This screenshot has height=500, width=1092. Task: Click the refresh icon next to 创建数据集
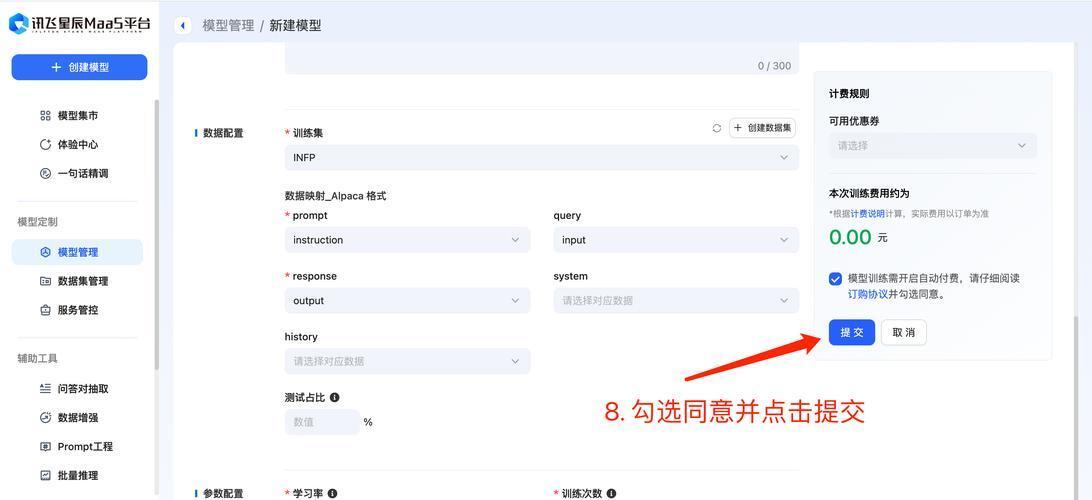[x=716, y=128]
